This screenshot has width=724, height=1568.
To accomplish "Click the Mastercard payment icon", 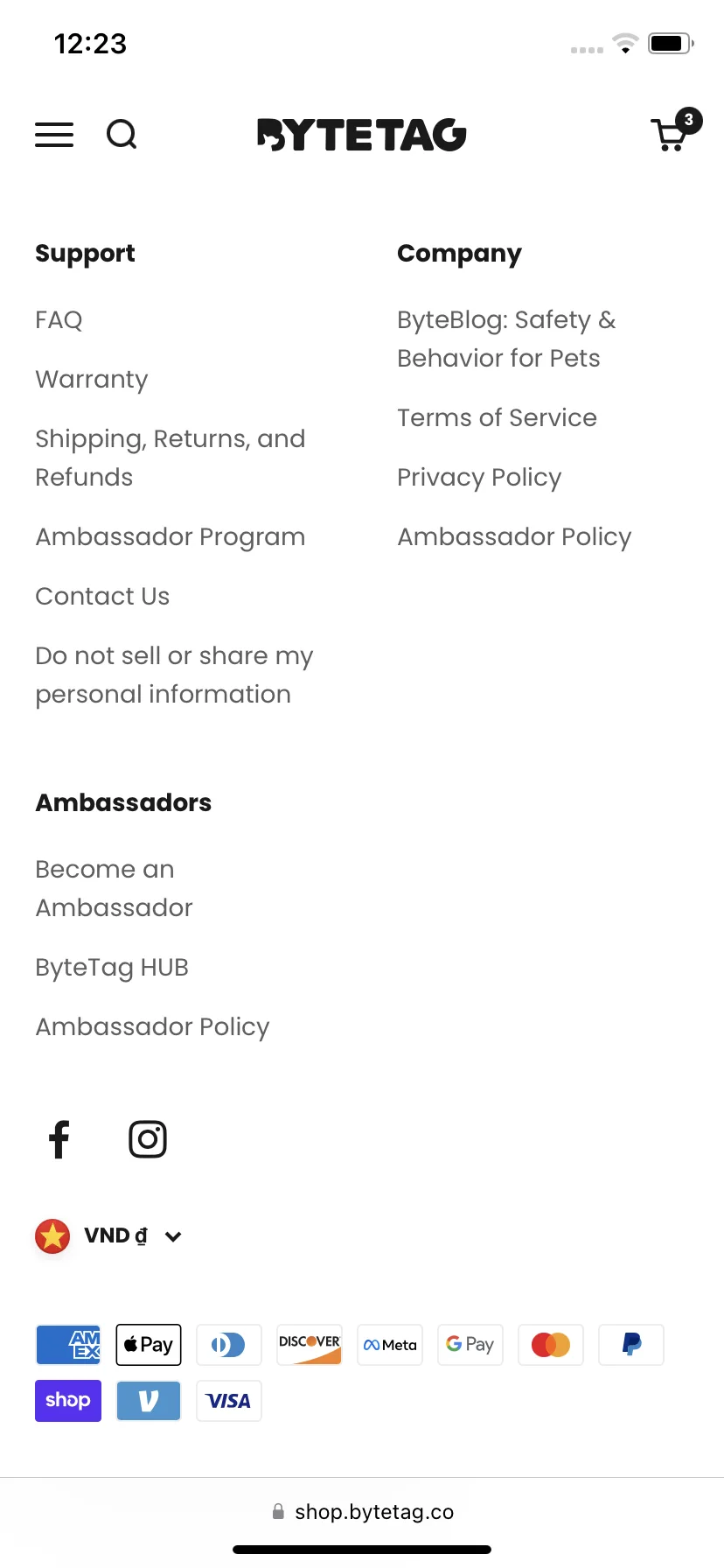I will coord(551,1345).
